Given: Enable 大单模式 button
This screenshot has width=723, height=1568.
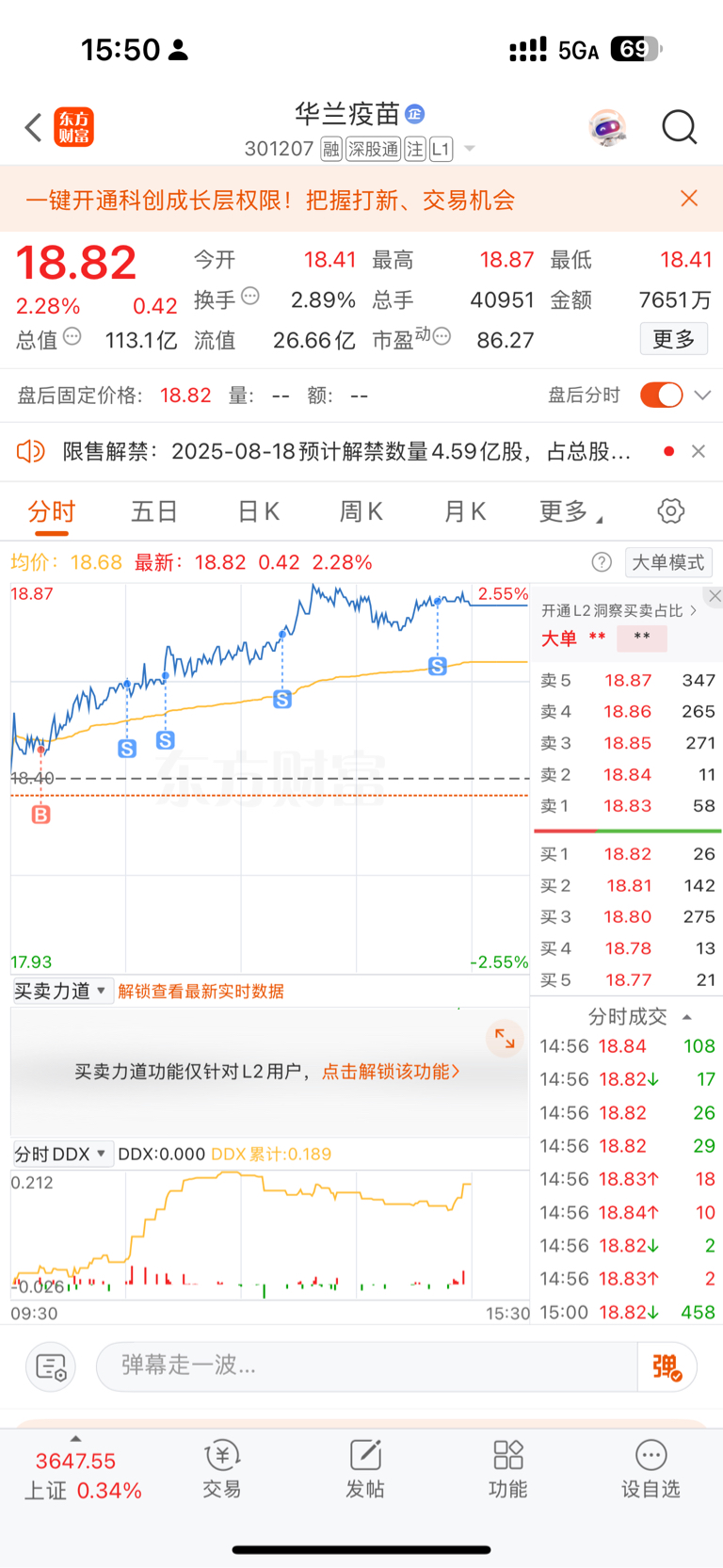Looking at the screenshot, I should (668, 562).
